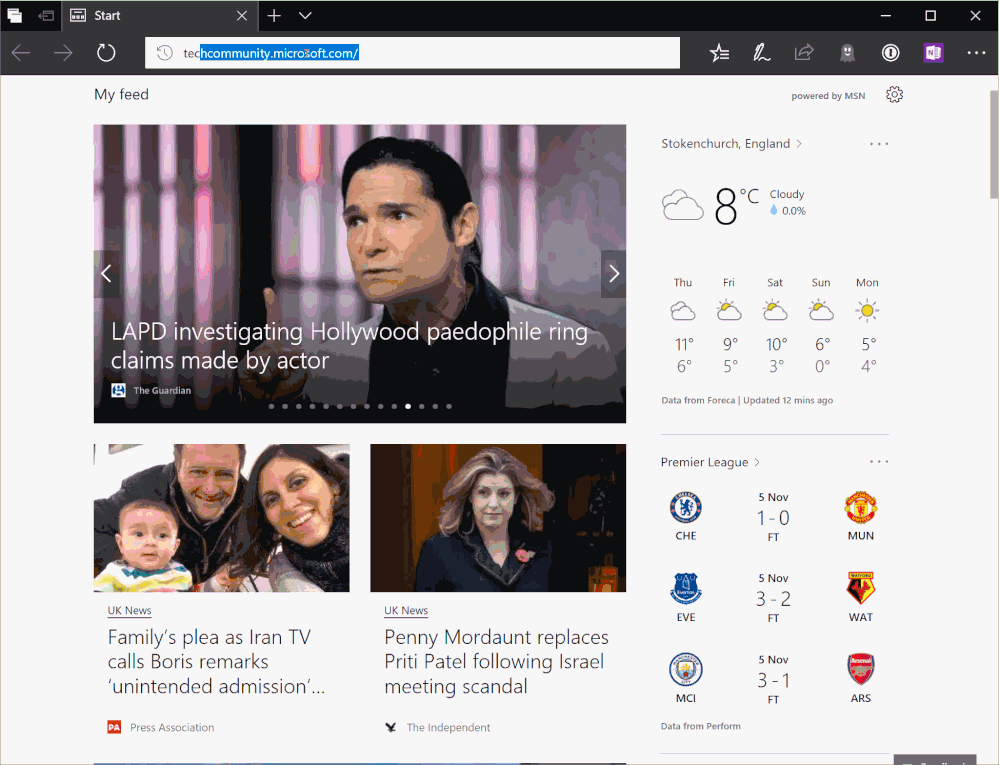The width and height of the screenshot is (999, 765).
Task: Click the powered by MSN text
Action: [x=828, y=96]
